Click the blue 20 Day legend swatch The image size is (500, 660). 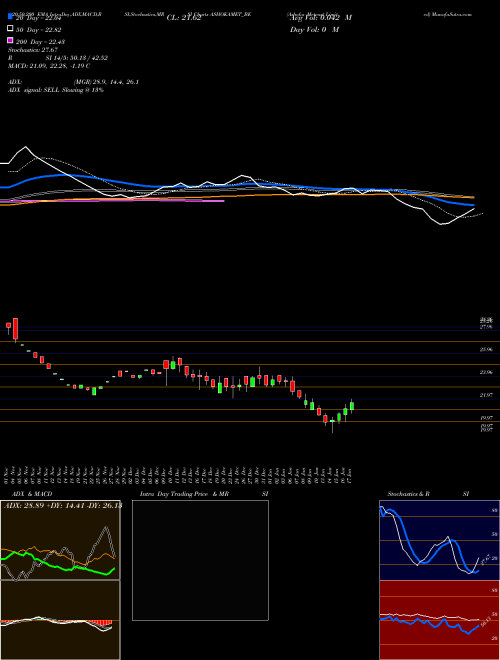click(10, 17)
